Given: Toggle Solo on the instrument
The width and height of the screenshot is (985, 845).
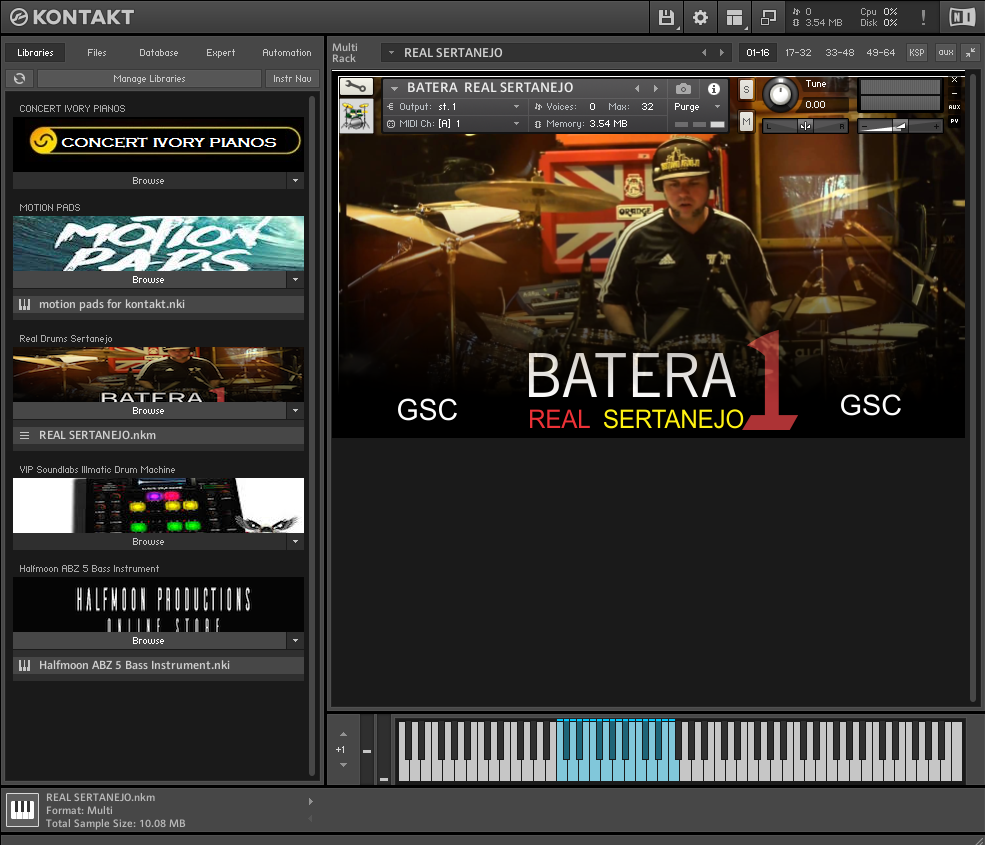Looking at the screenshot, I should [746, 89].
